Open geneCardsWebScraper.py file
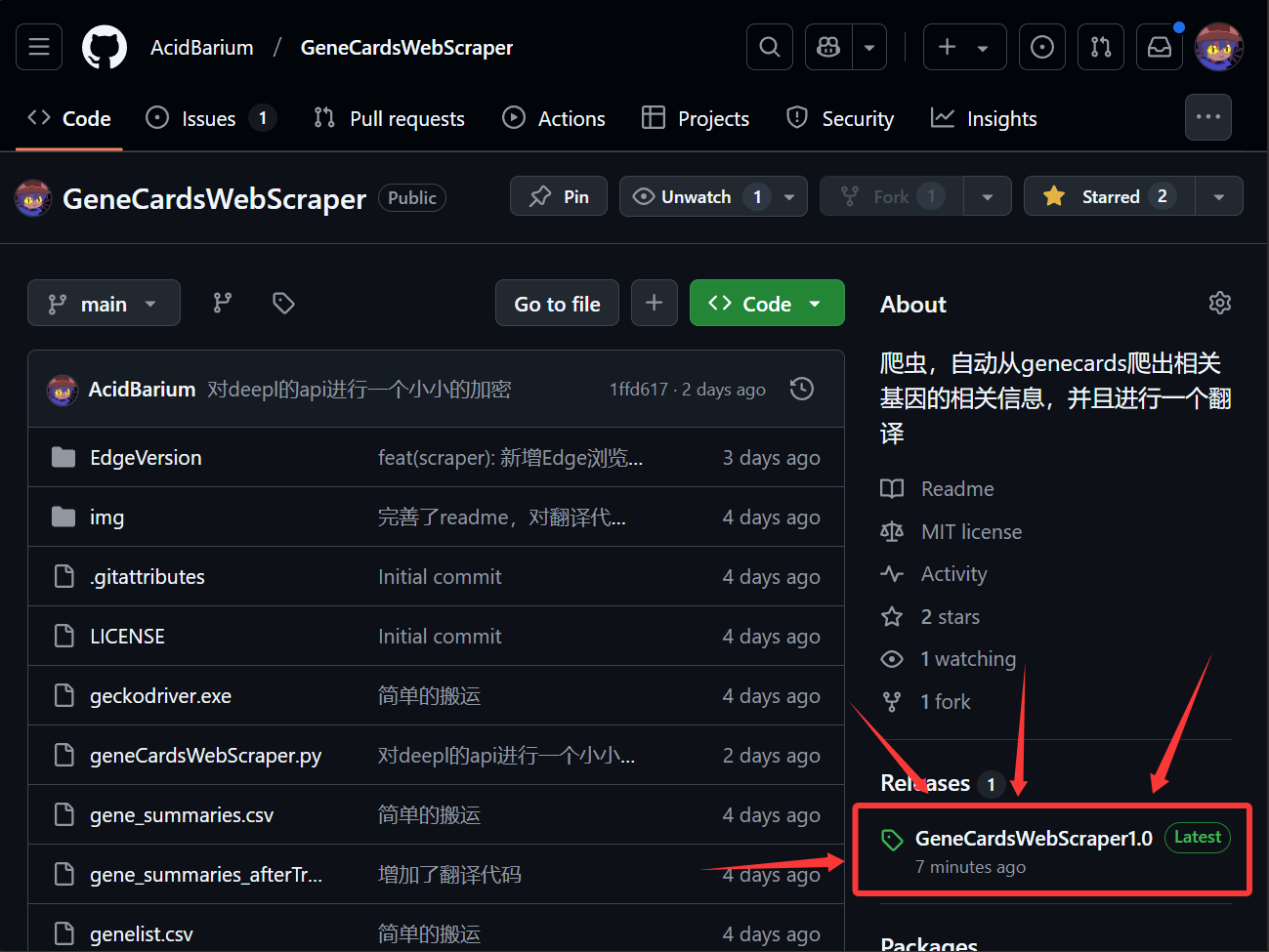Screen dimensions: 1269x952 [205, 755]
